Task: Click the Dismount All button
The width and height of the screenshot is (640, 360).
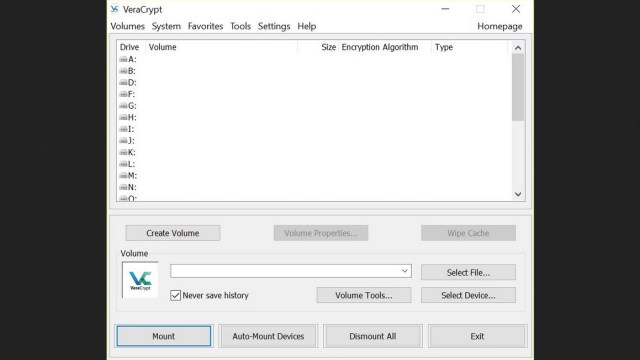Action: (x=373, y=336)
